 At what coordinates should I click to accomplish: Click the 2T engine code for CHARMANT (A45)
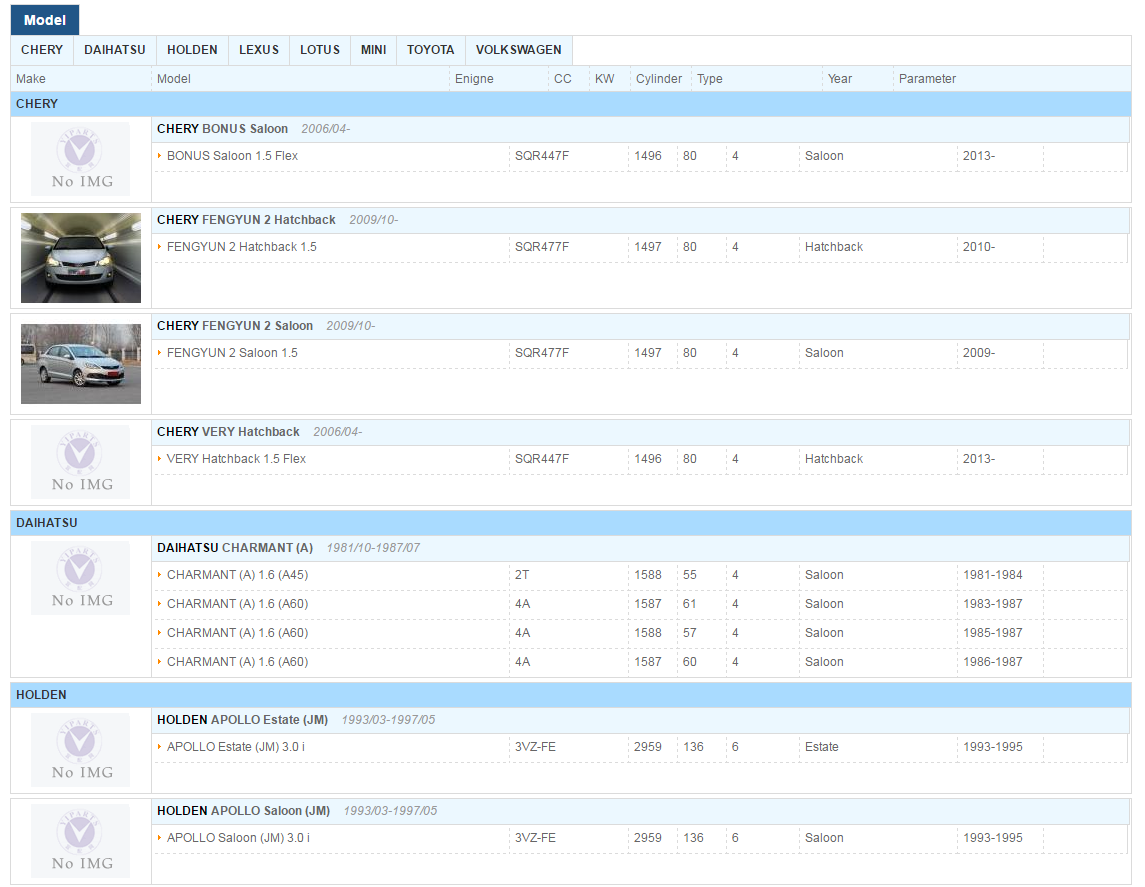[522, 575]
